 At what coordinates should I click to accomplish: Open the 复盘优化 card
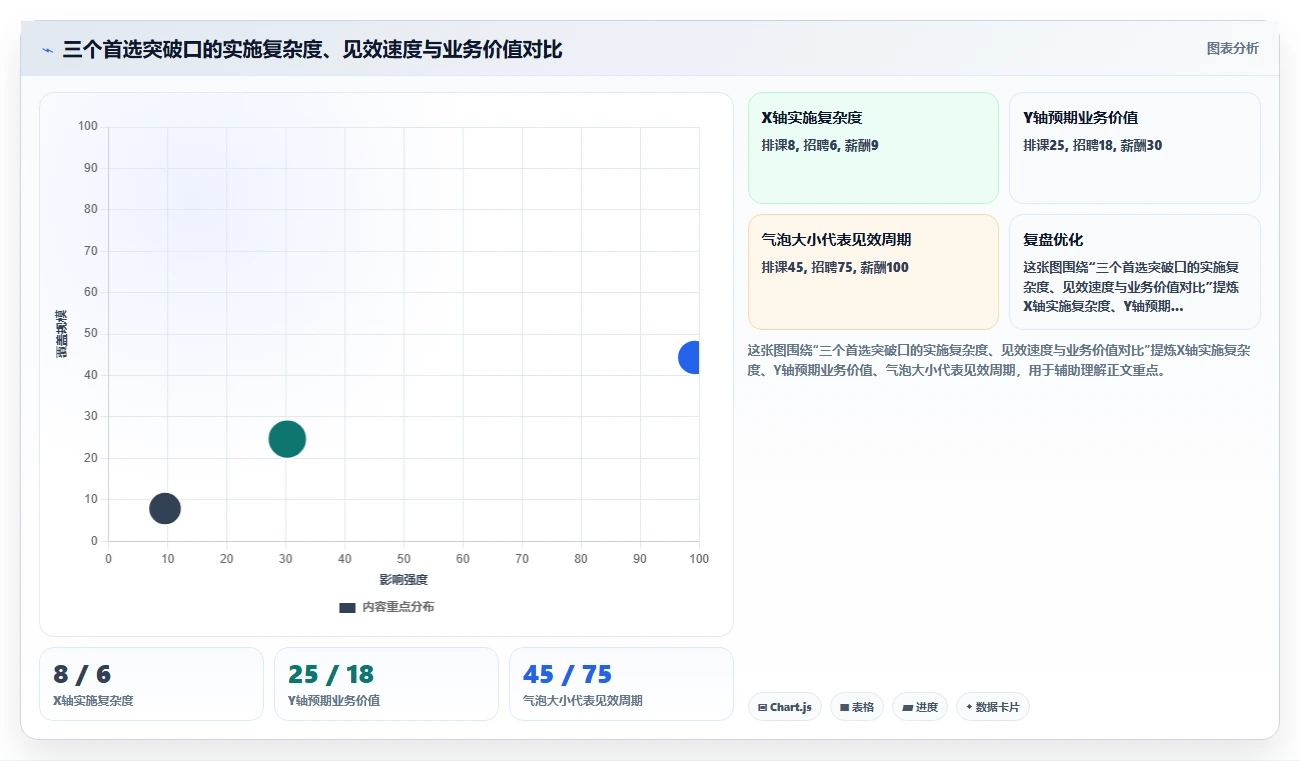[x=1135, y=272]
